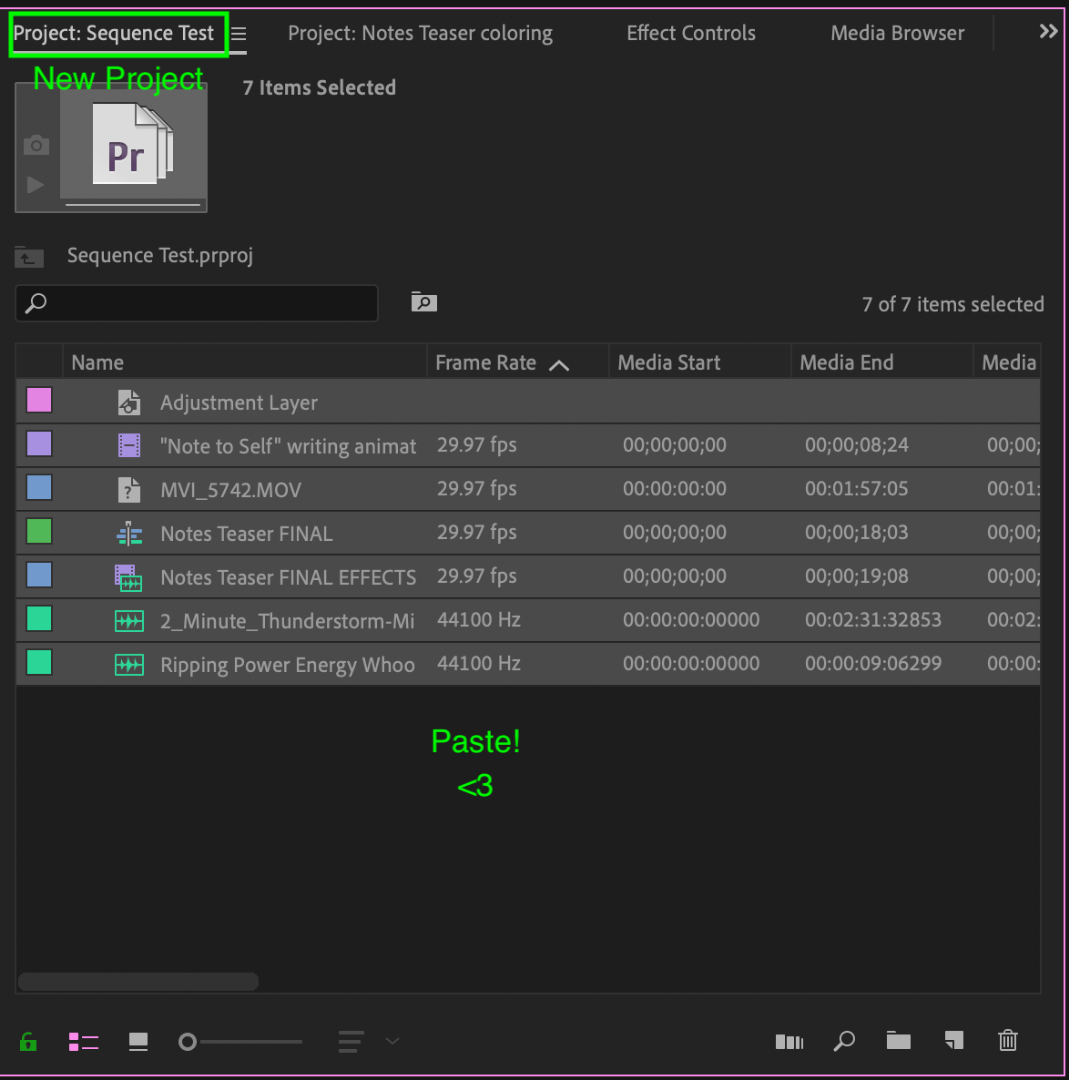This screenshot has height=1080, width=1069.
Task: Play the preview thumbnail clip
Action: point(35,185)
